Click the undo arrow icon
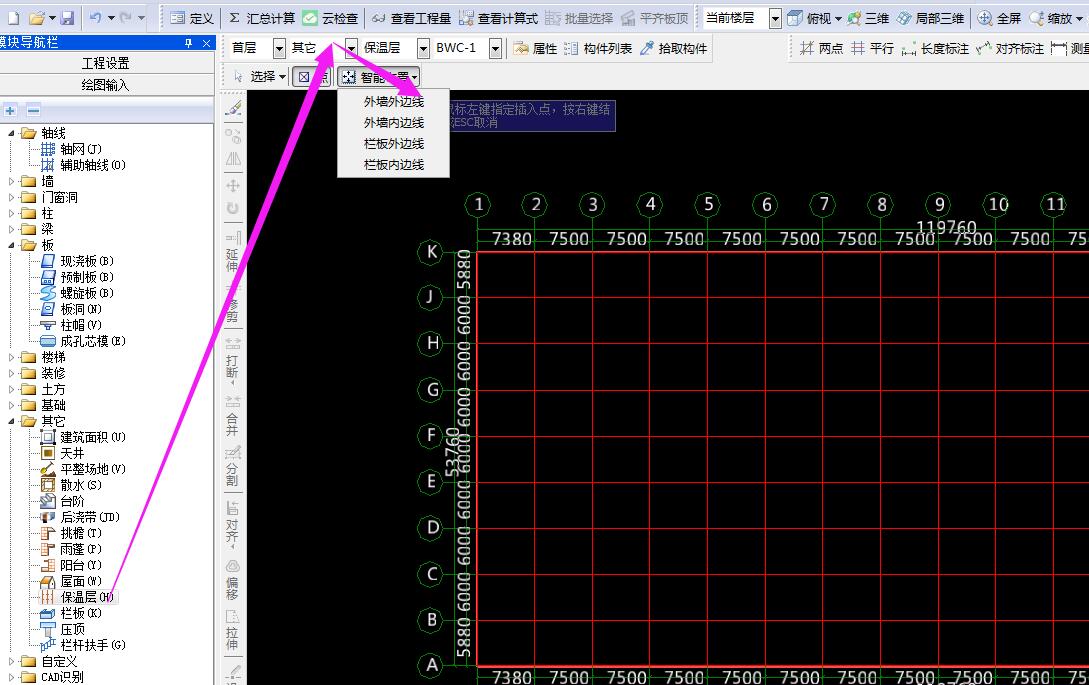This screenshot has height=685, width=1089. (x=97, y=17)
